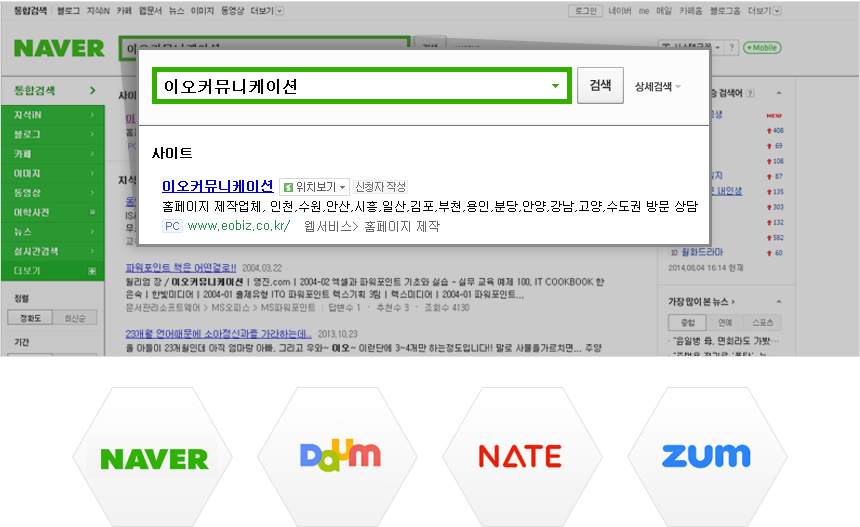Image resolution: width=860 pixels, height=527 pixels.
Task: Open the 이오커뮤니케이션 site link
Action: [x=217, y=186]
